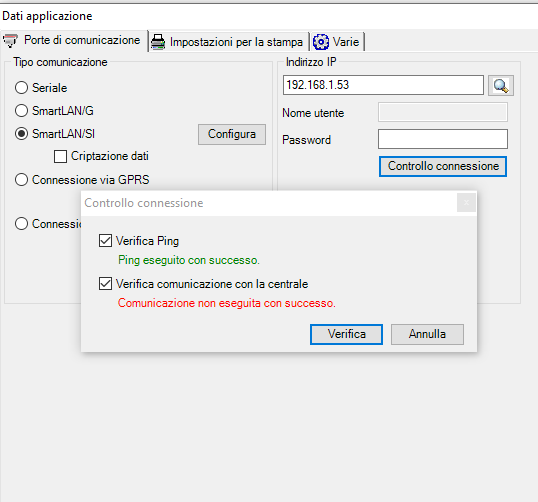Click the port icon on Porte di comunicazione tab
Screen dimensions: 538x502
coord(10,40)
